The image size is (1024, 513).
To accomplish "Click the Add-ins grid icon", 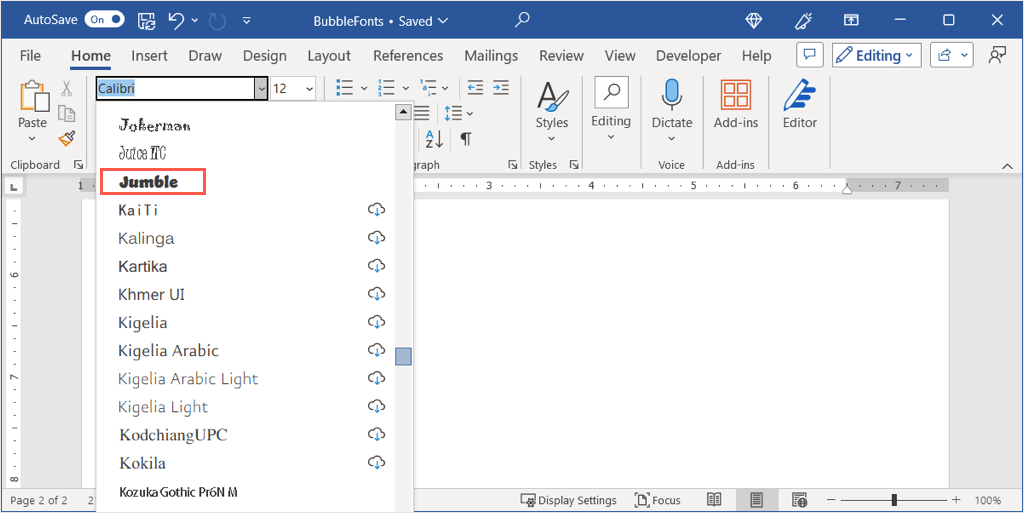I will (735, 95).
